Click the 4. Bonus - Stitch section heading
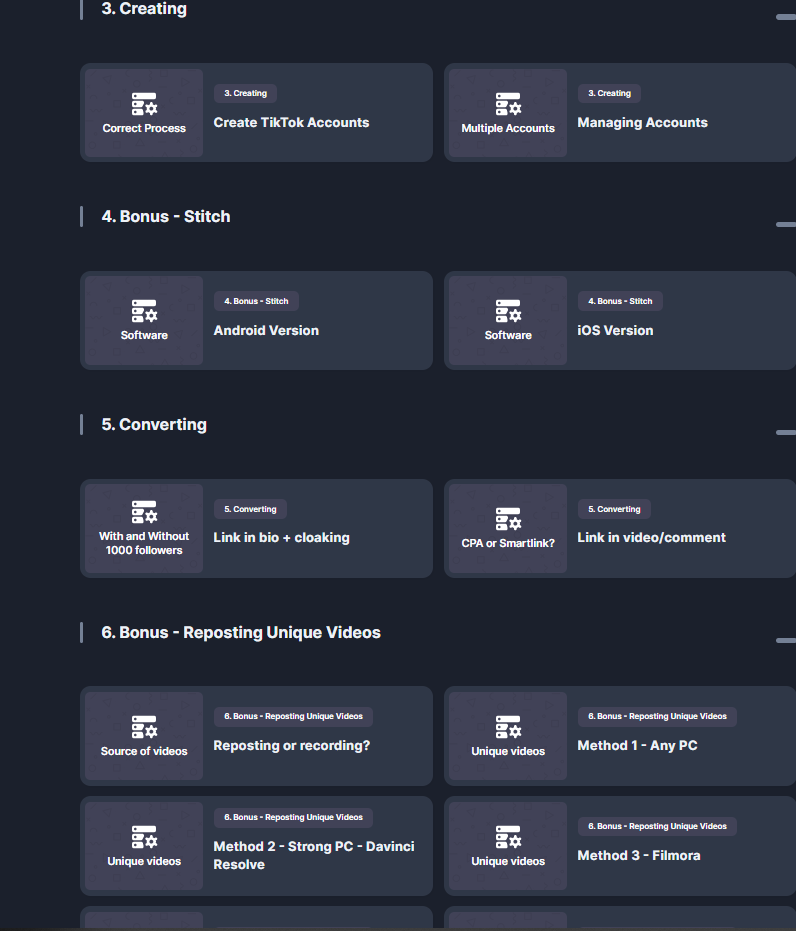The height and width of the screenshot is (931, 796). click(166, 216)
